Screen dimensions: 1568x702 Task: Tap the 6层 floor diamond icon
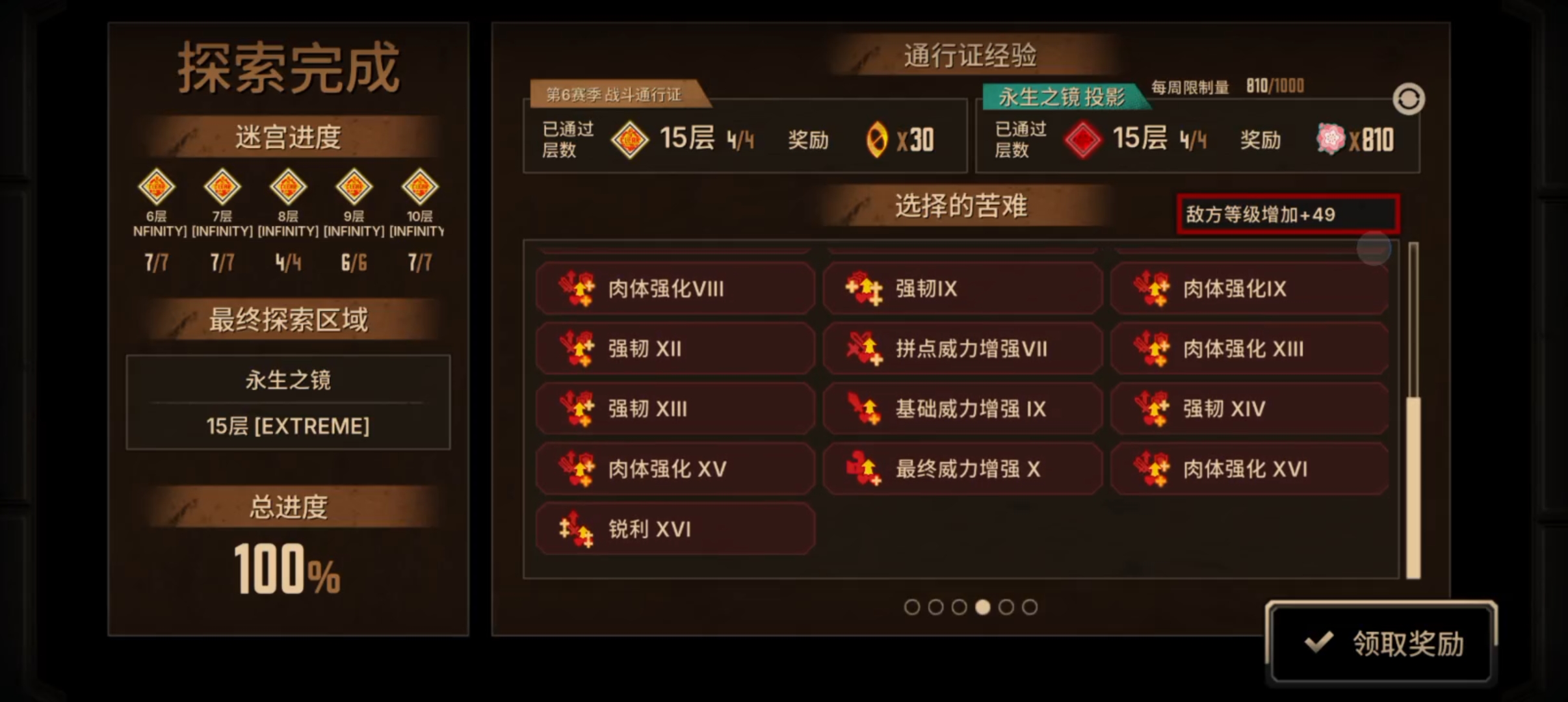[157, 187]
